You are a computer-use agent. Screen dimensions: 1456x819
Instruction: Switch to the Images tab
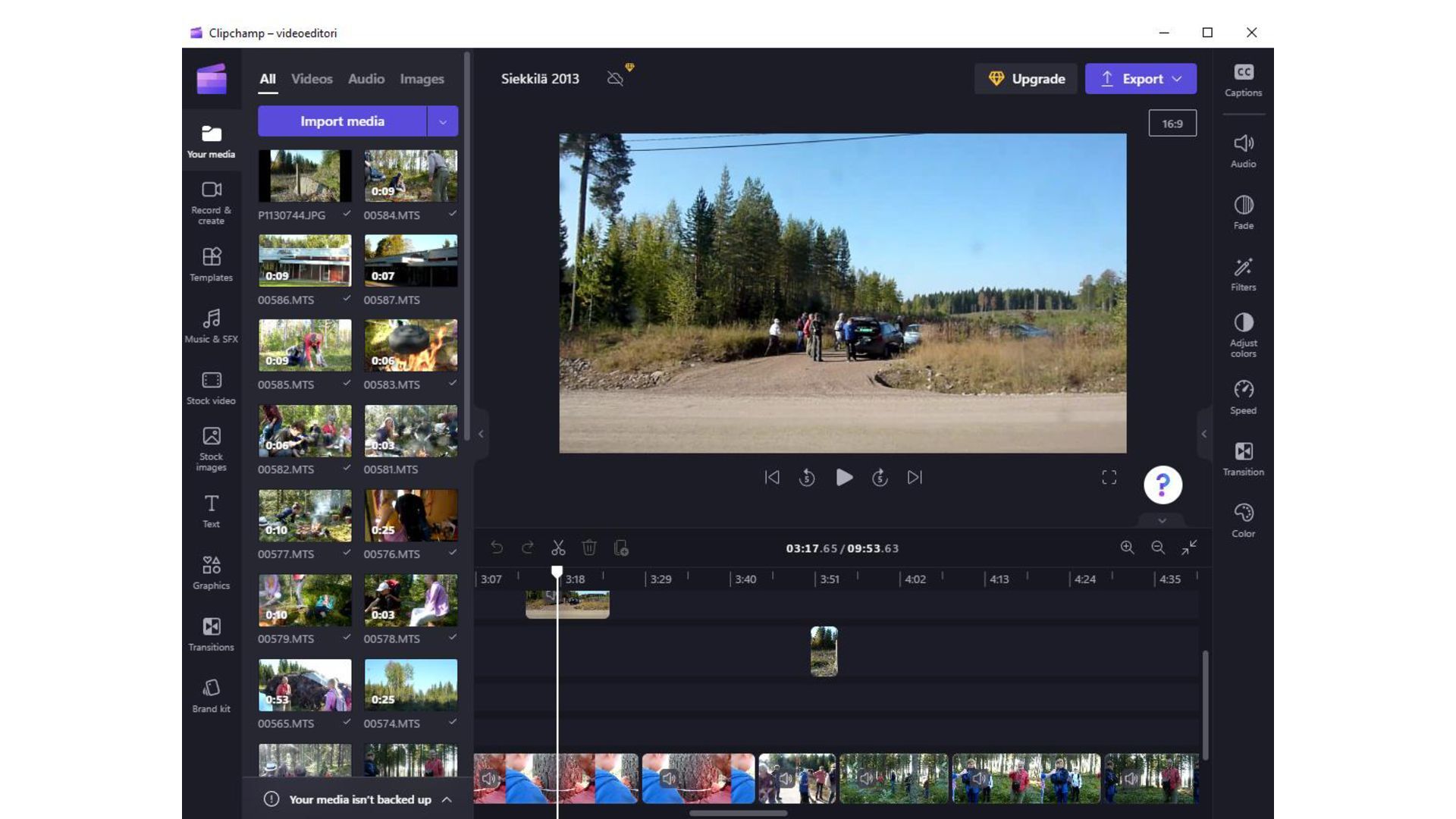point(422,79)
